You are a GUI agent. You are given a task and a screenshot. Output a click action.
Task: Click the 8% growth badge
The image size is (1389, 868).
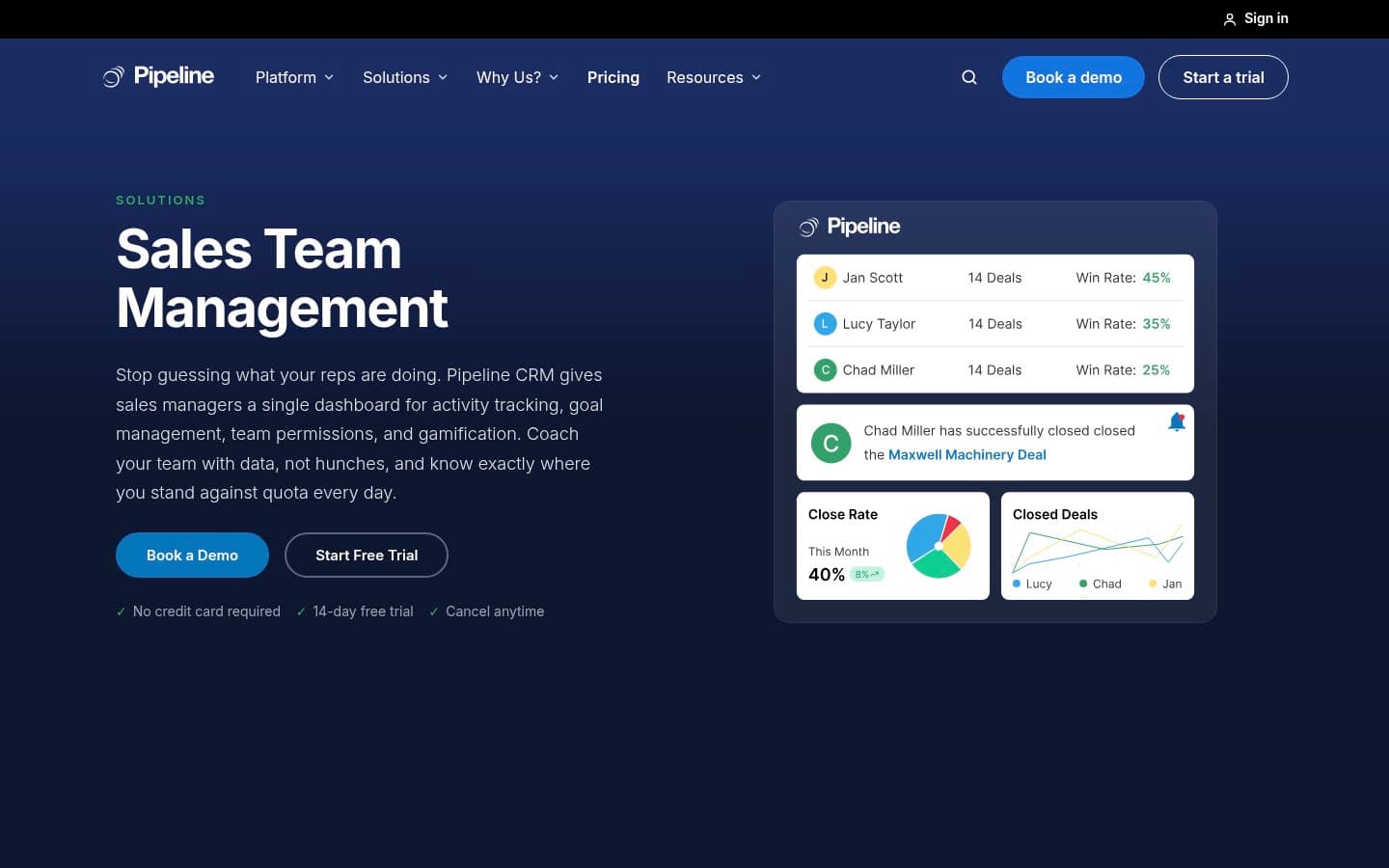coord(867,574)
